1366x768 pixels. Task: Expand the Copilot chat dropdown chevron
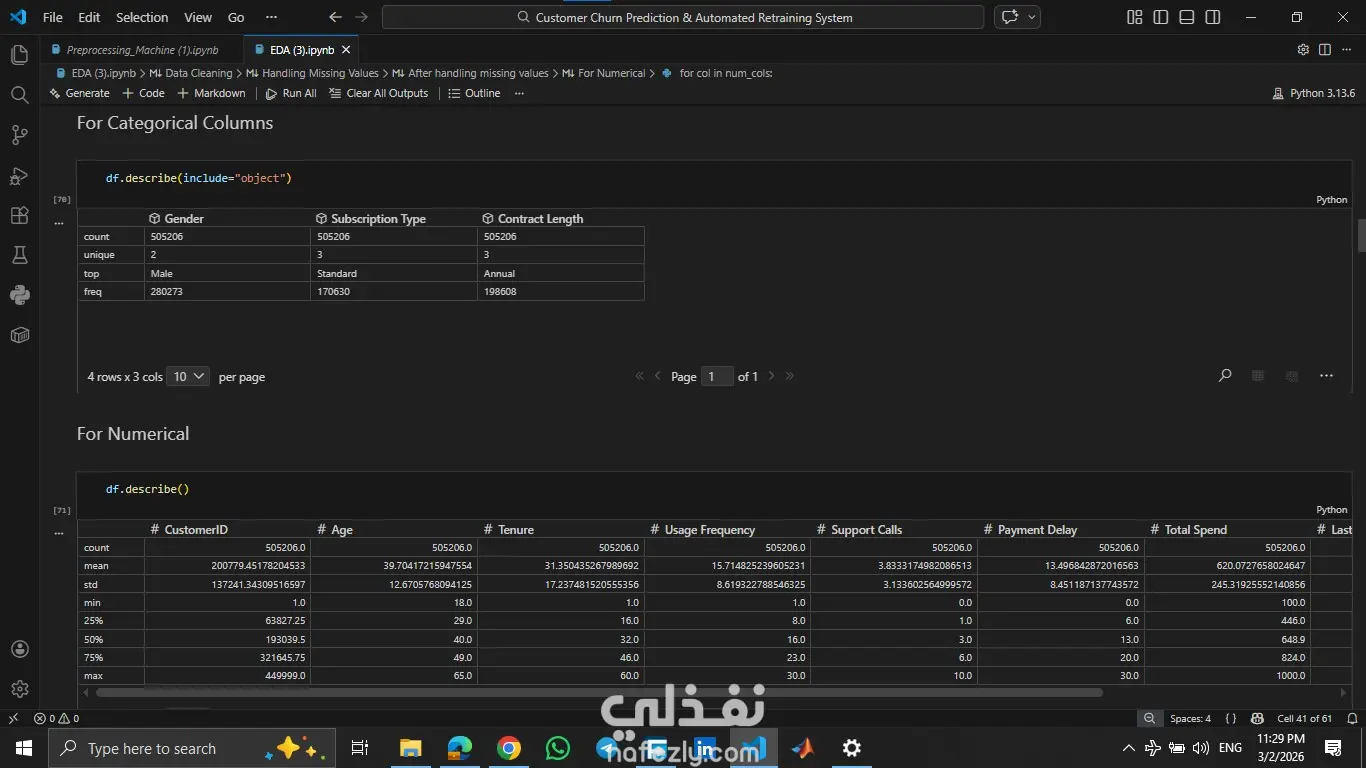click(1032, 17)
